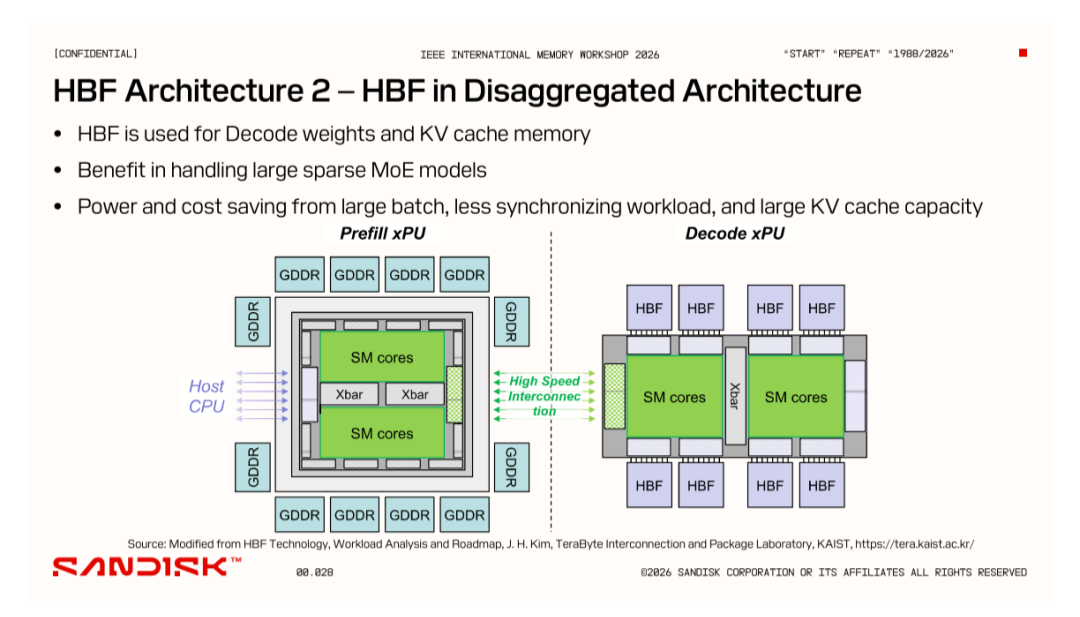
Task: Select the "[CONFIDENTIAL]" header tag
Action: [96, 54]
